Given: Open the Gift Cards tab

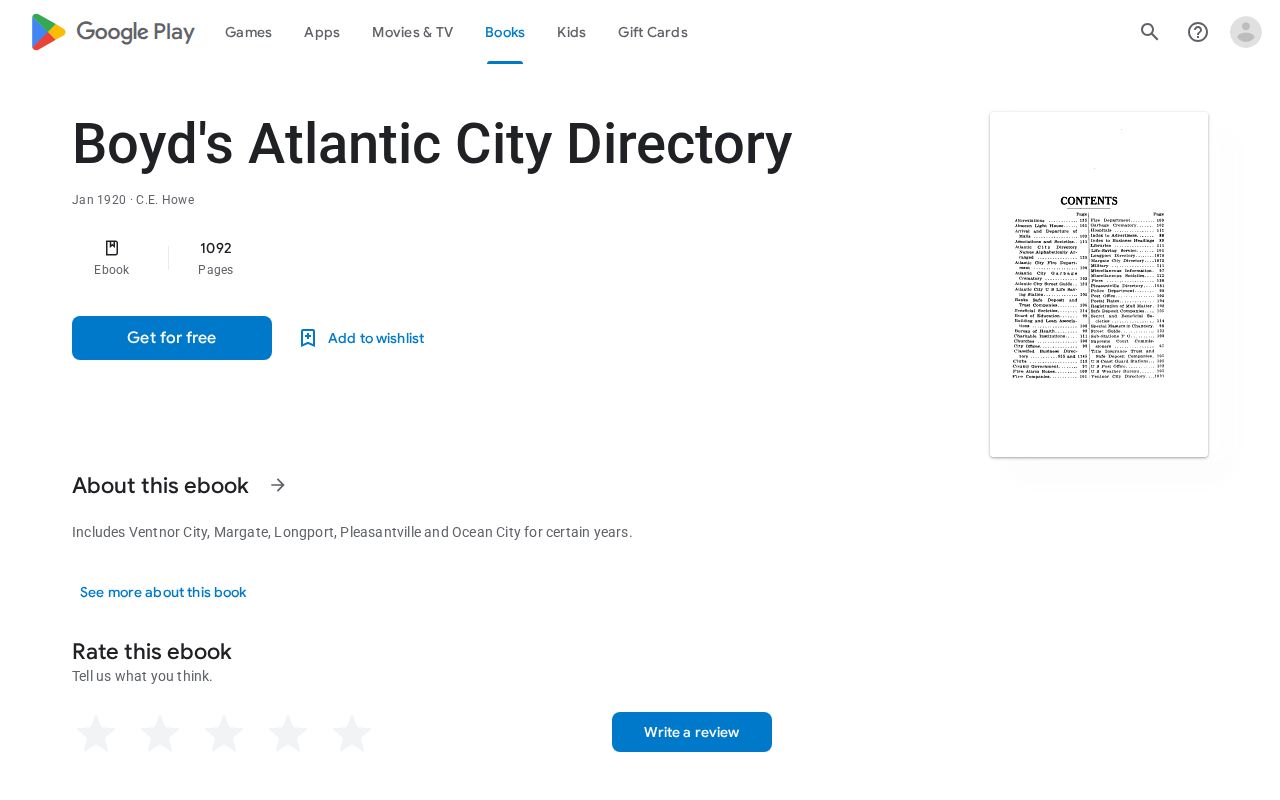Looking at the screenshot, I should pyautogui.click(x=653, y=32).
